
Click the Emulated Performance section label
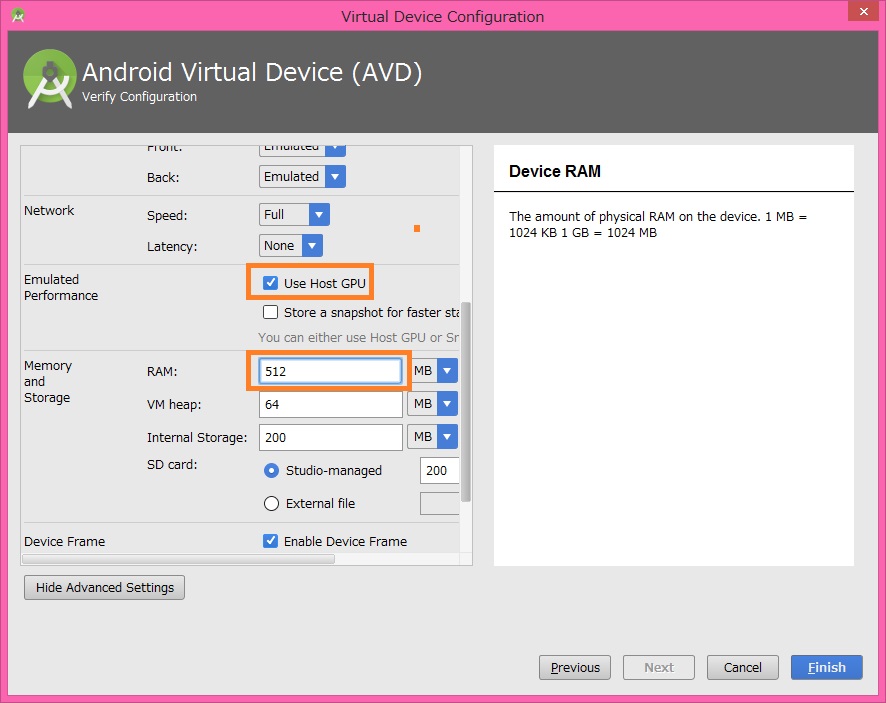(x=61, y=287)
